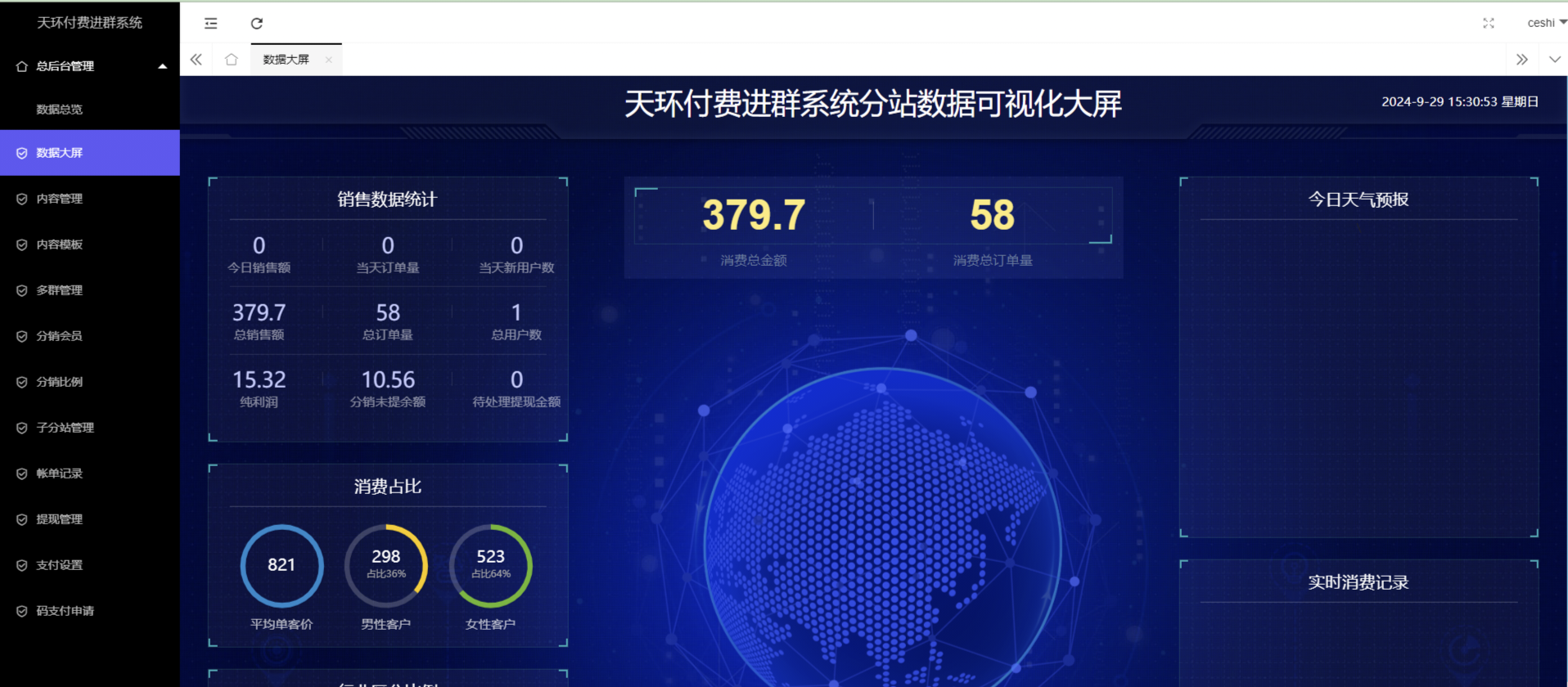Close the 数据大屏 tab

[x=328, y=59]
